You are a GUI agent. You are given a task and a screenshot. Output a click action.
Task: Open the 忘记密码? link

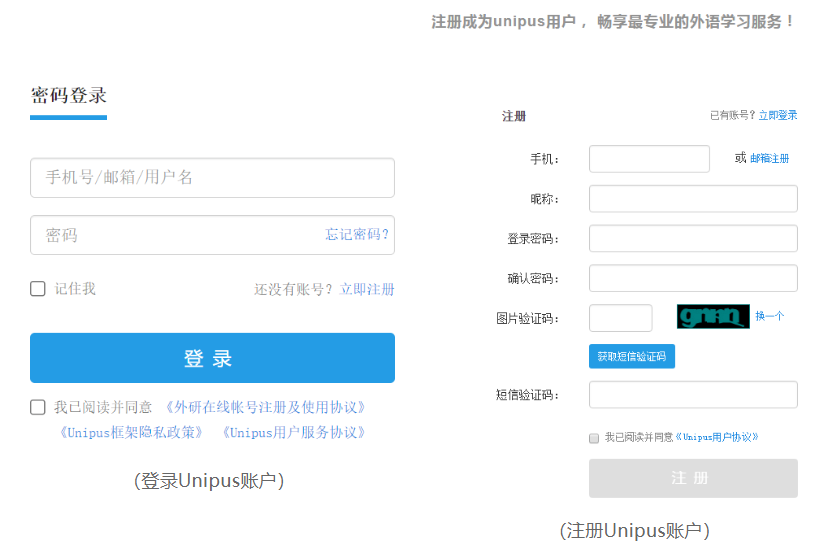[x=357, y=235]
